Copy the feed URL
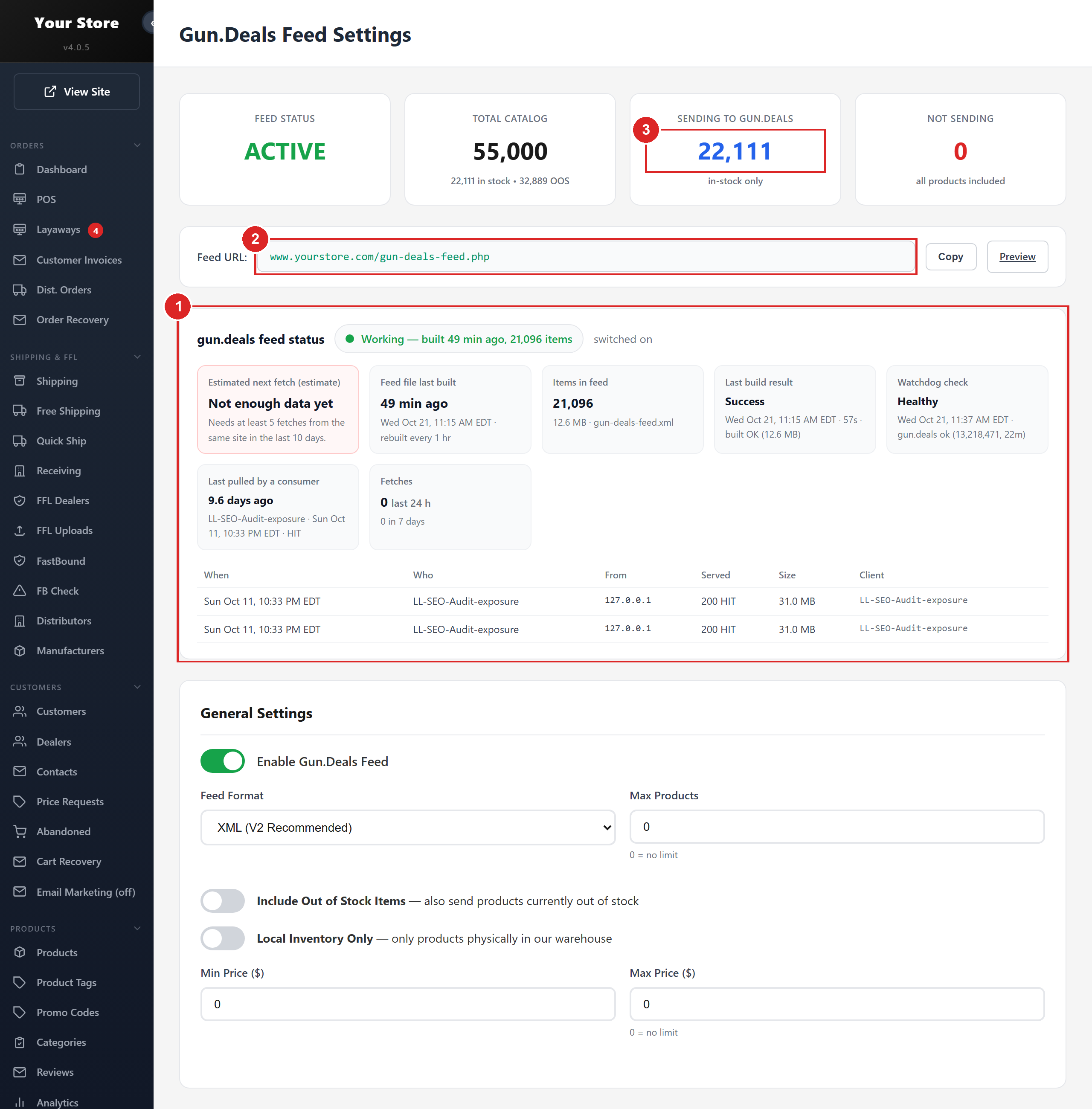The image size is (1092, 1109). click(x=950, y=256)
